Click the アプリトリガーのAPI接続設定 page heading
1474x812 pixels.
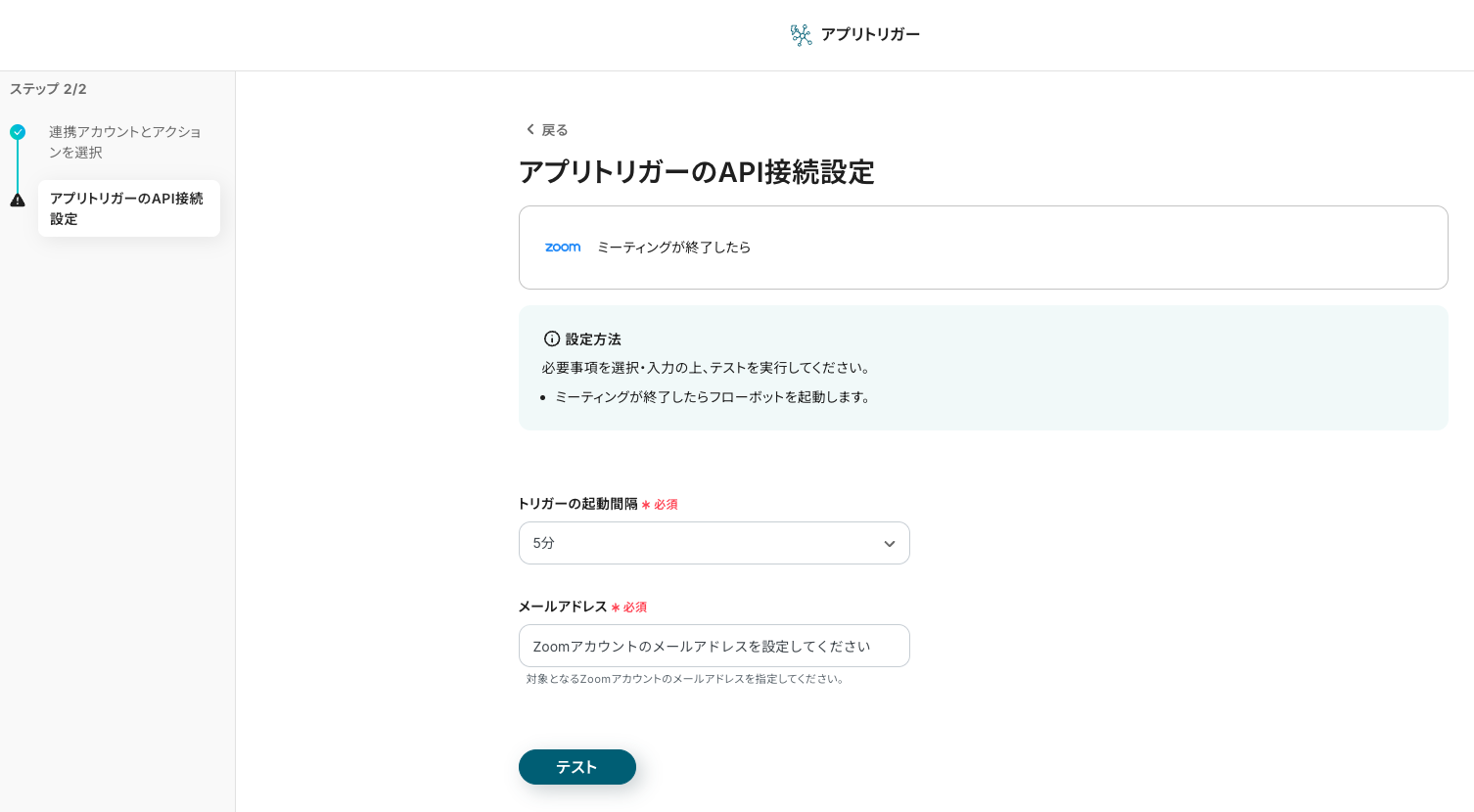click(x=696, y=172)
